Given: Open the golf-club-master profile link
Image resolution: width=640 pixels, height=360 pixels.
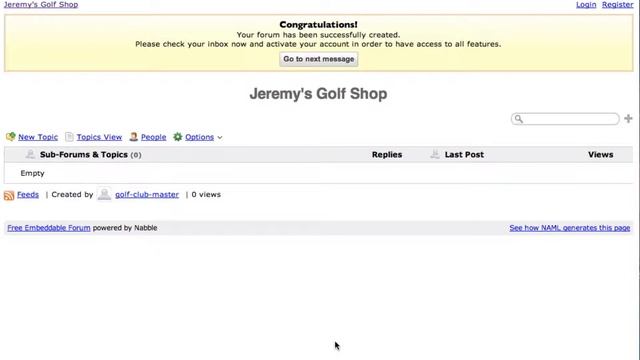Looking at the screenshot, I should click(x=147, y=195).
